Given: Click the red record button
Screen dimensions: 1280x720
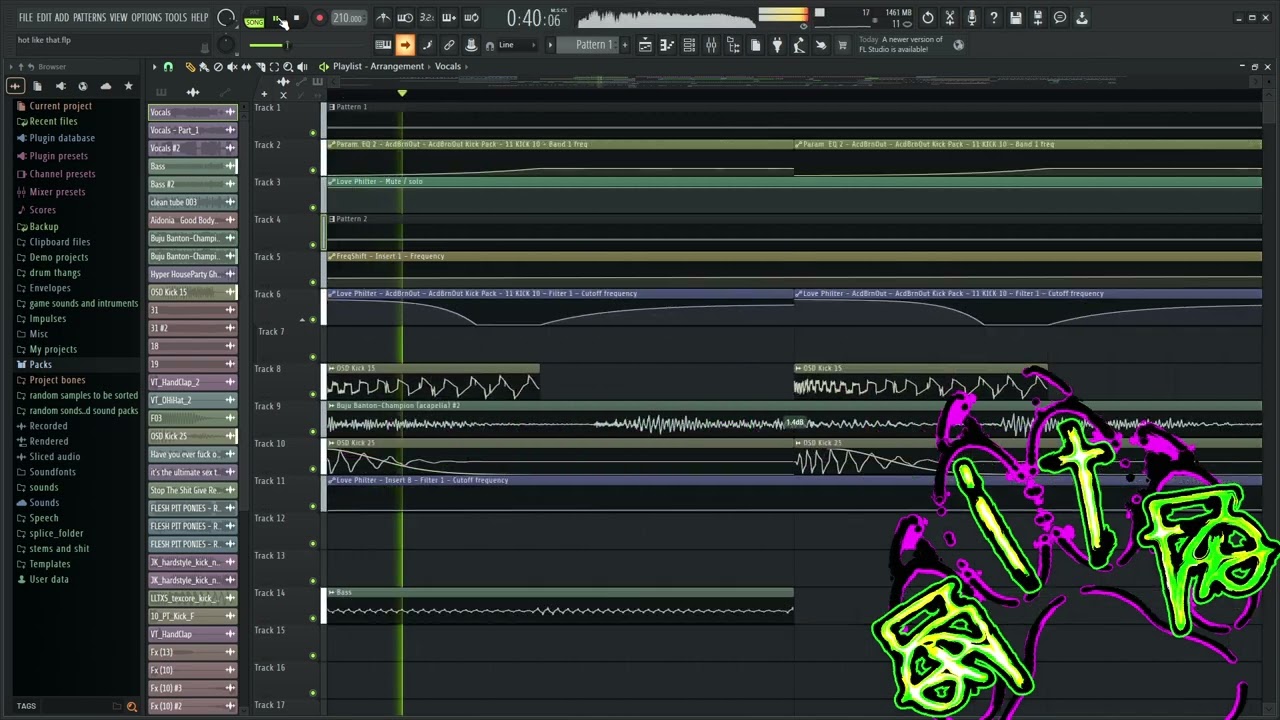Looking at the screenshot, I should (x=320, y=18).
